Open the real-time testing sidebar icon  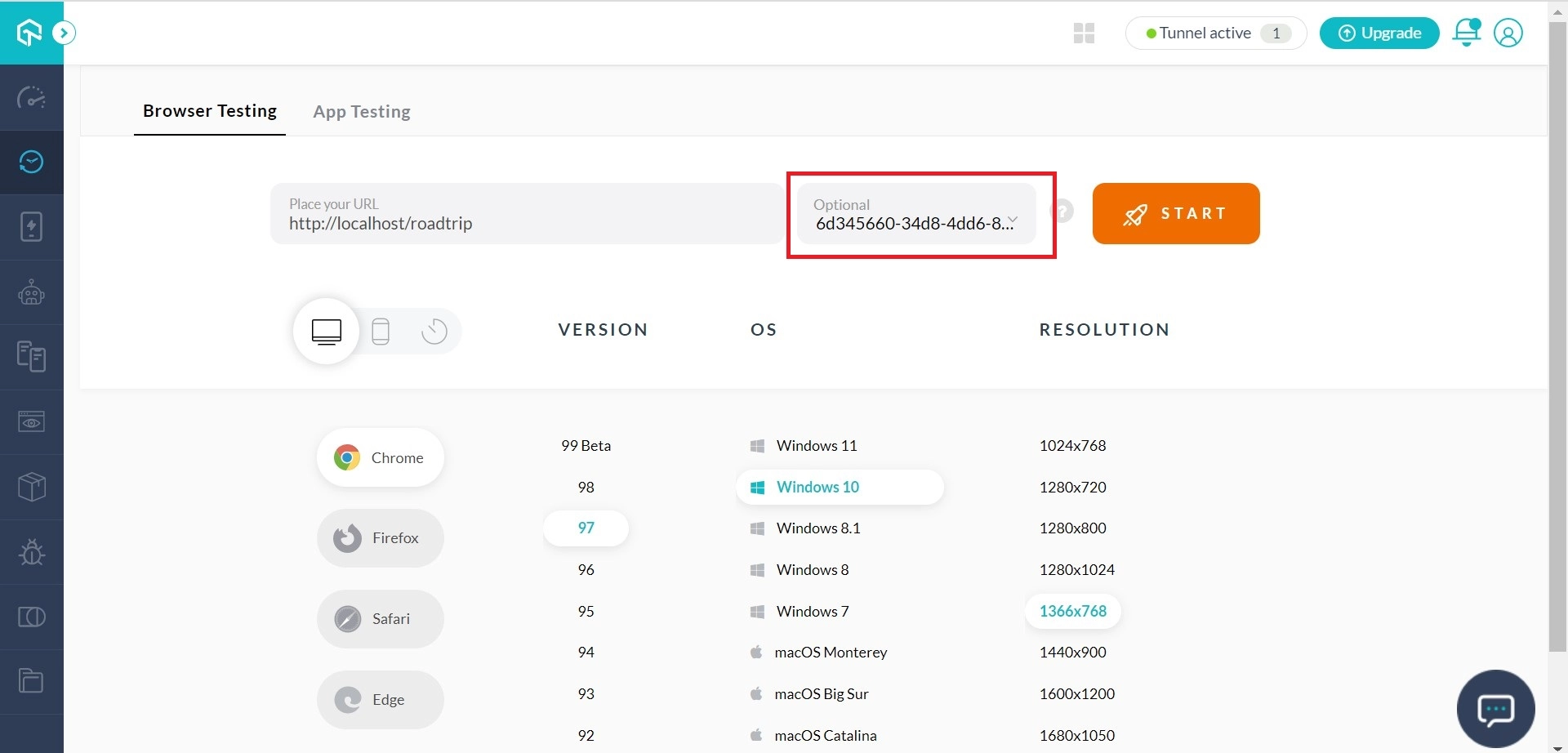pos(31,163)
